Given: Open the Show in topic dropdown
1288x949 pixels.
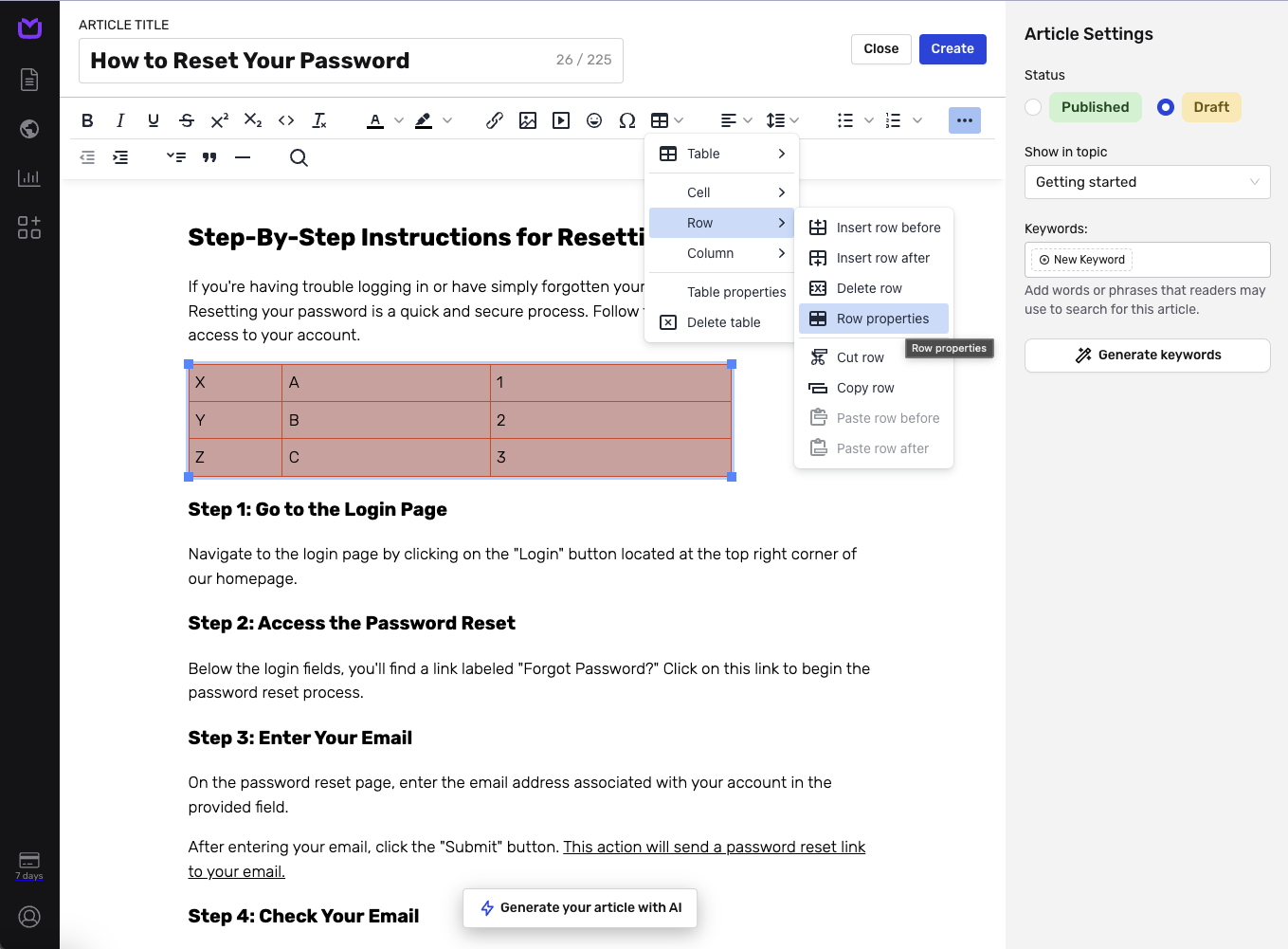Looking at the screenshot, I should coord(1147,182).
